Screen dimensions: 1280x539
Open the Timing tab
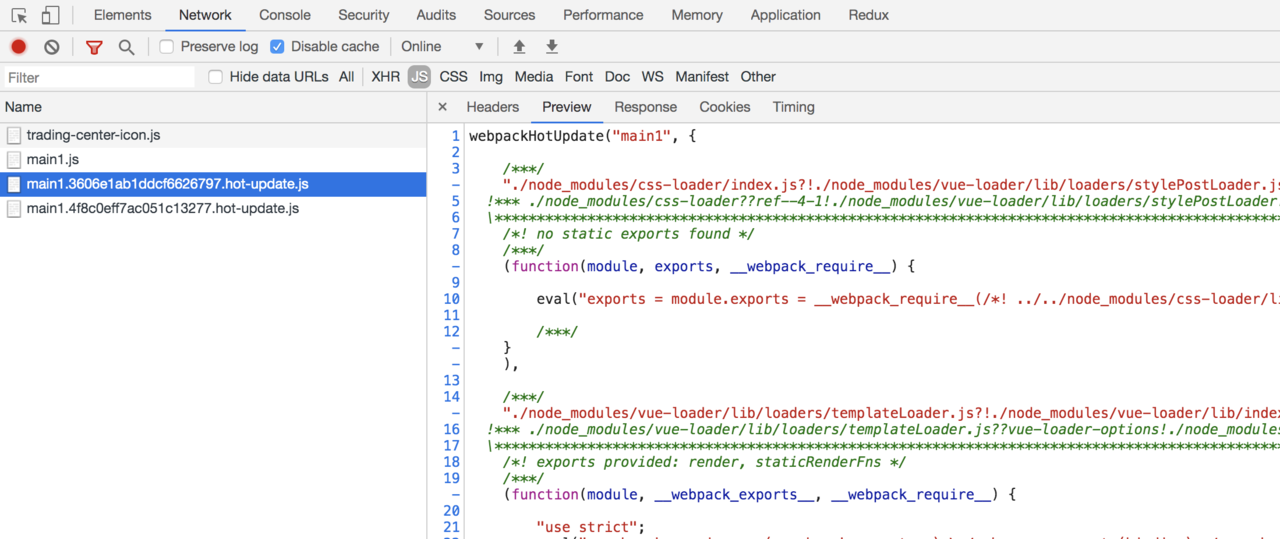point(793,107)
